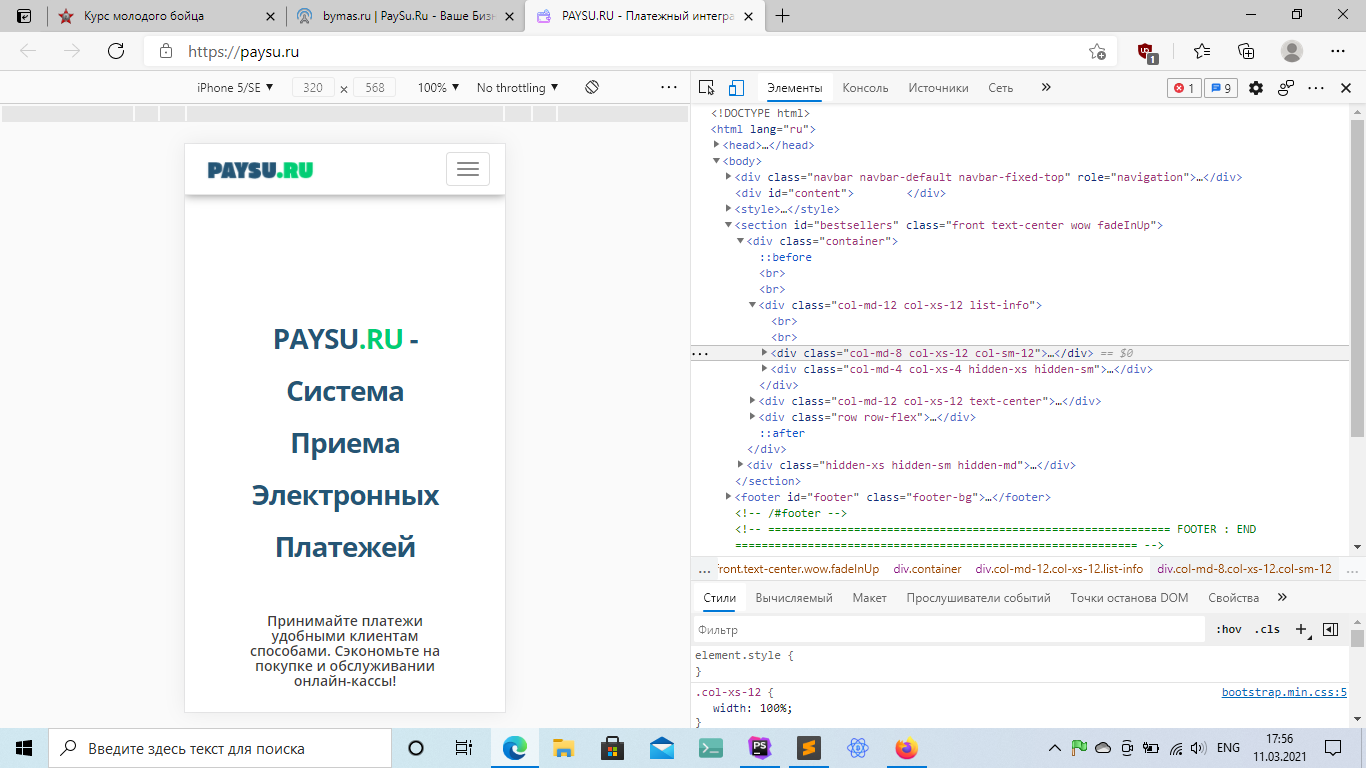
Task: Open the browser Collections icon
Action: pos(1246,52)
